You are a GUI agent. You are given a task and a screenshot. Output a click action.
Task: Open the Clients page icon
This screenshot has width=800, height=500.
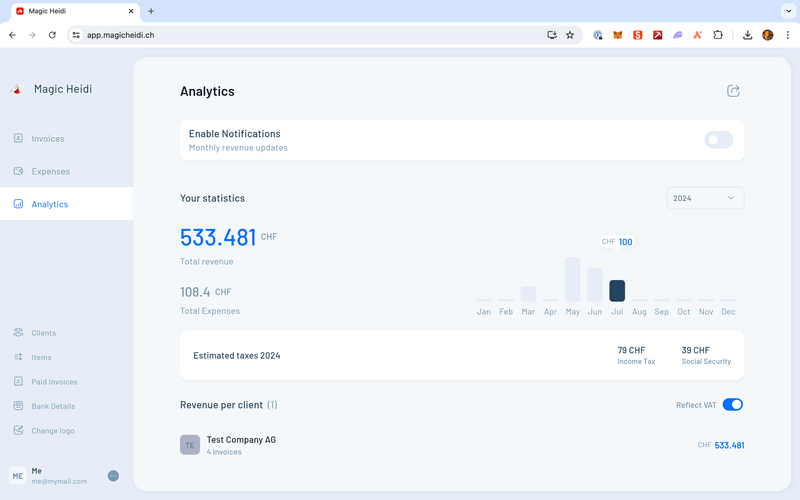pos(18,333)
